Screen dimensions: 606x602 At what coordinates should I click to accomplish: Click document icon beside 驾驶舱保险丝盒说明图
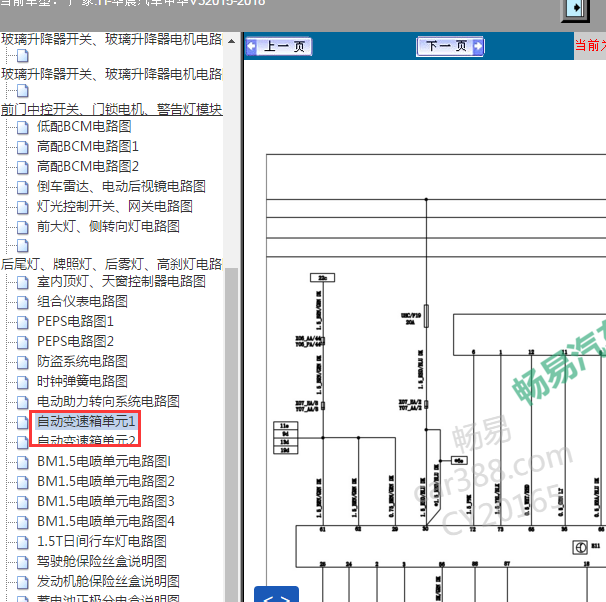pyautogui.click(x=23, y=562)
